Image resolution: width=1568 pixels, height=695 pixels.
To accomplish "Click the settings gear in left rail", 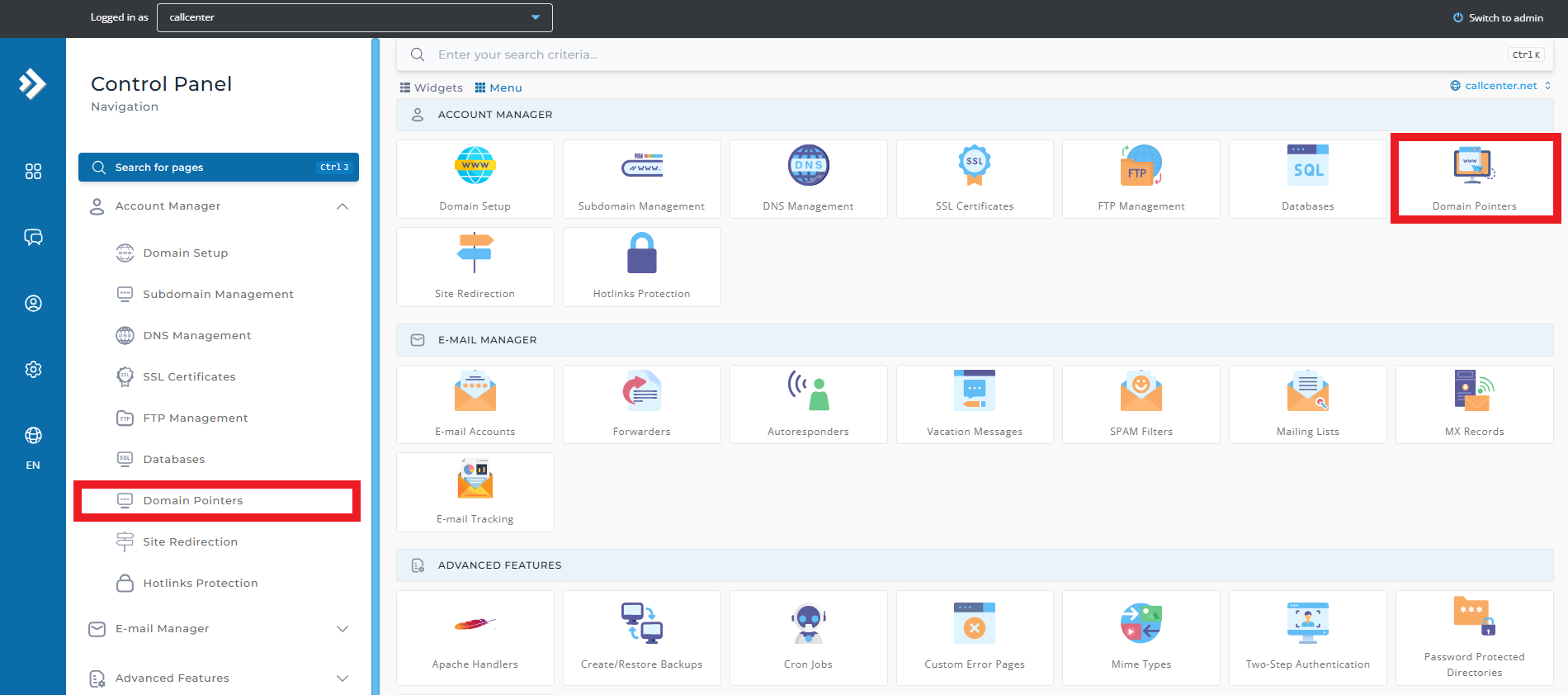I will 33,370.
